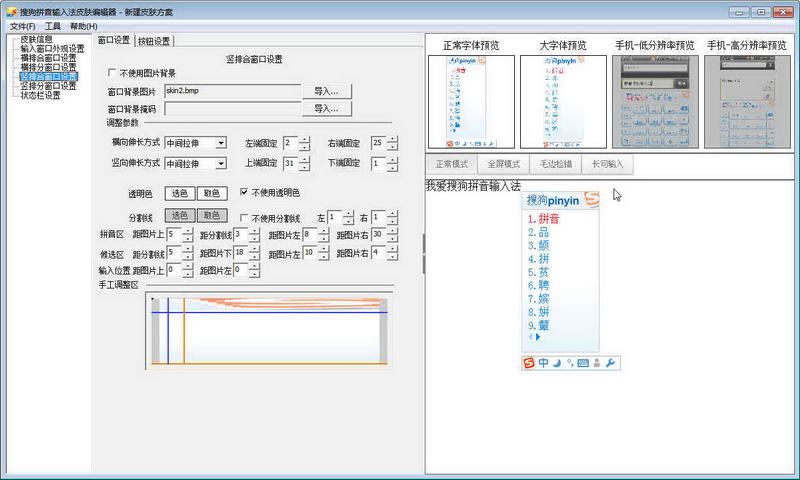Increase 输入位置 距图片左 value with up arrow
The image size is (800, 480).
(x=254, y=267)
